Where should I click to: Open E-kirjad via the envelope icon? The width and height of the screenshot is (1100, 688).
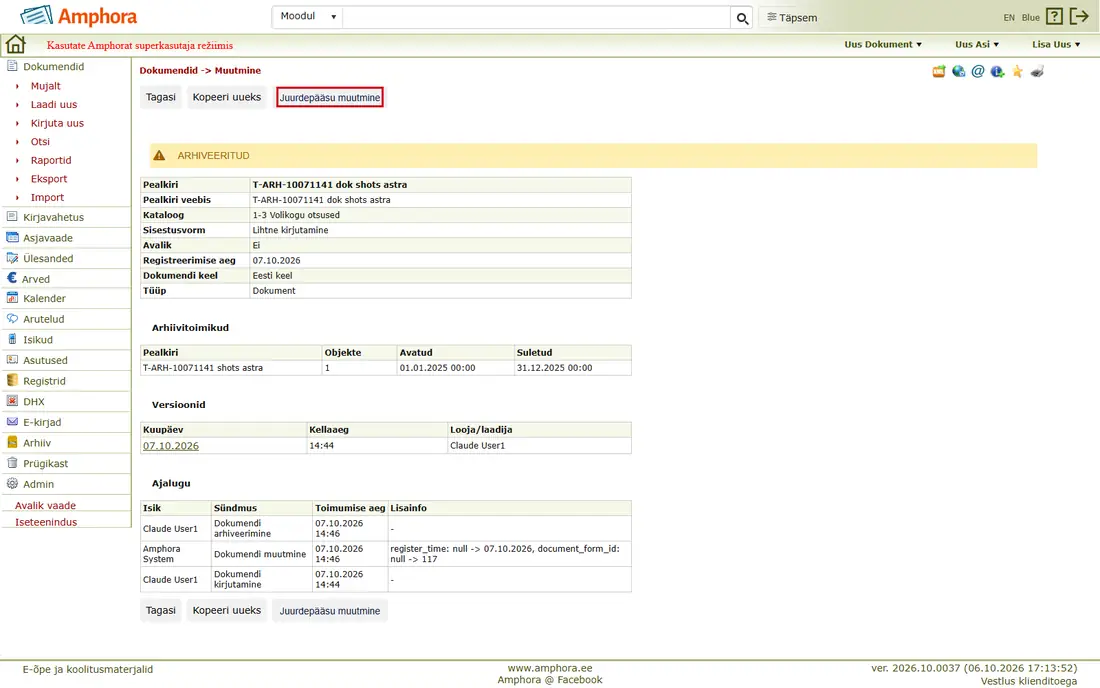[12, 421]
